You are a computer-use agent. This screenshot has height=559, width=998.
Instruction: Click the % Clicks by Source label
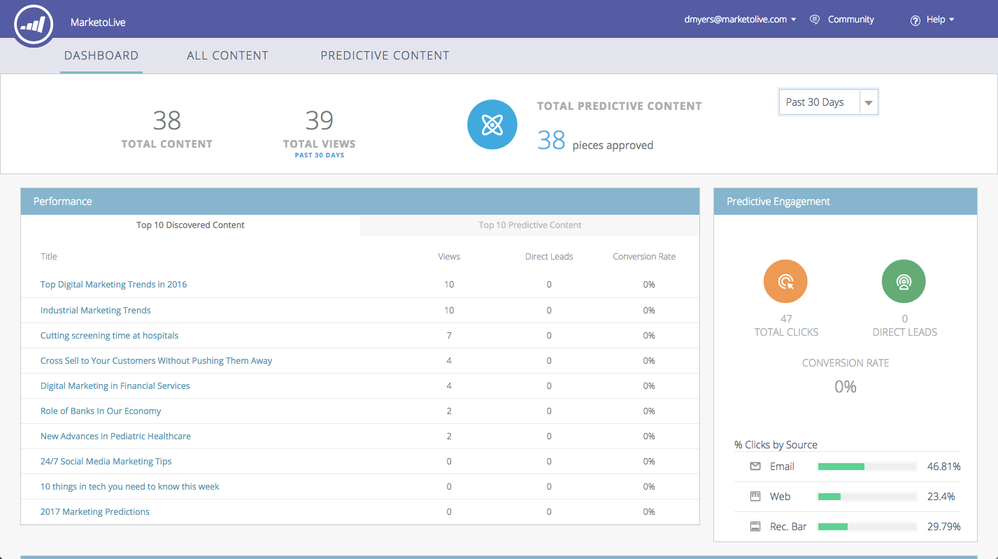click(775, 444)
